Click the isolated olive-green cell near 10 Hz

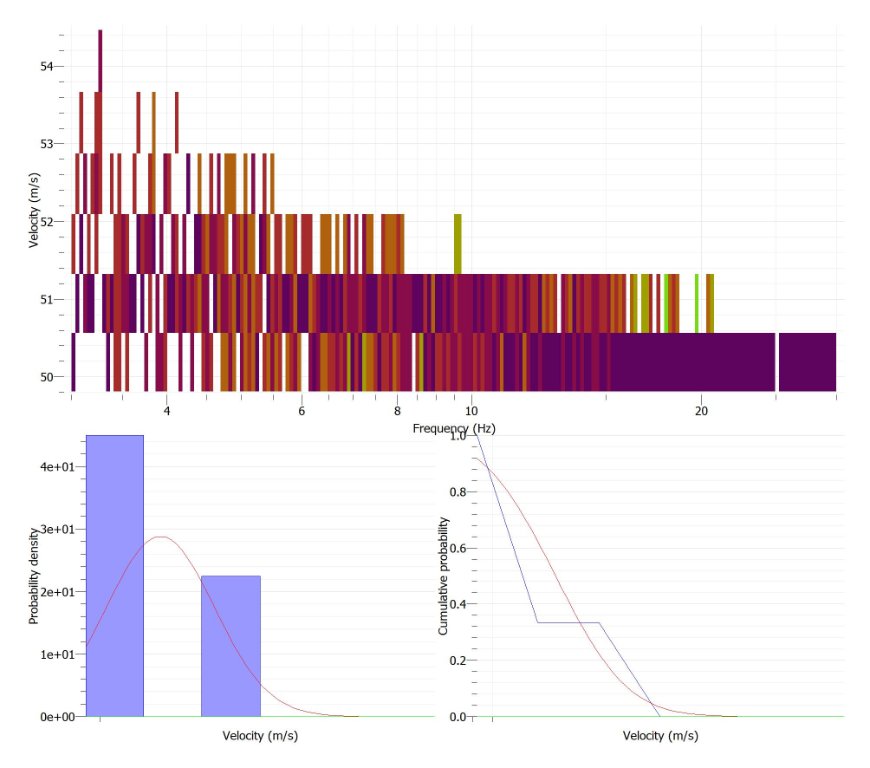coord(458,242)
